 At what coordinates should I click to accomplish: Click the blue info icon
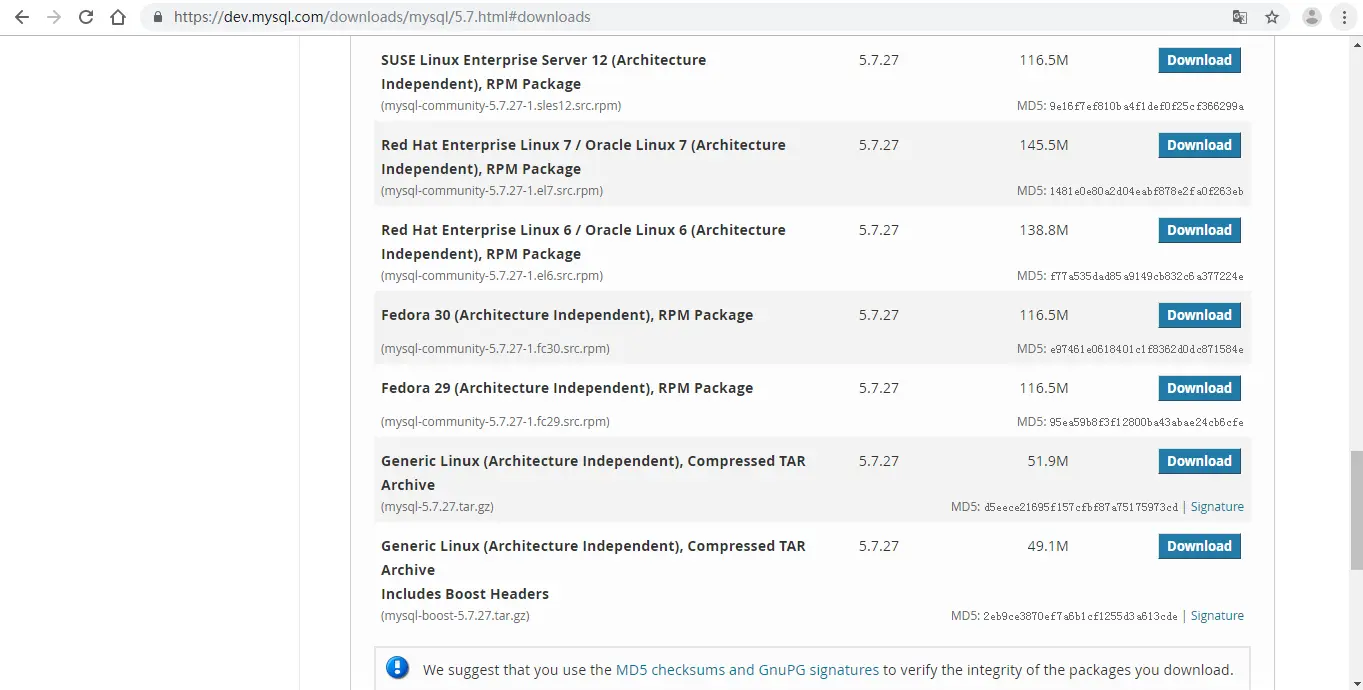pyautogui.click(x=397, y=668)
